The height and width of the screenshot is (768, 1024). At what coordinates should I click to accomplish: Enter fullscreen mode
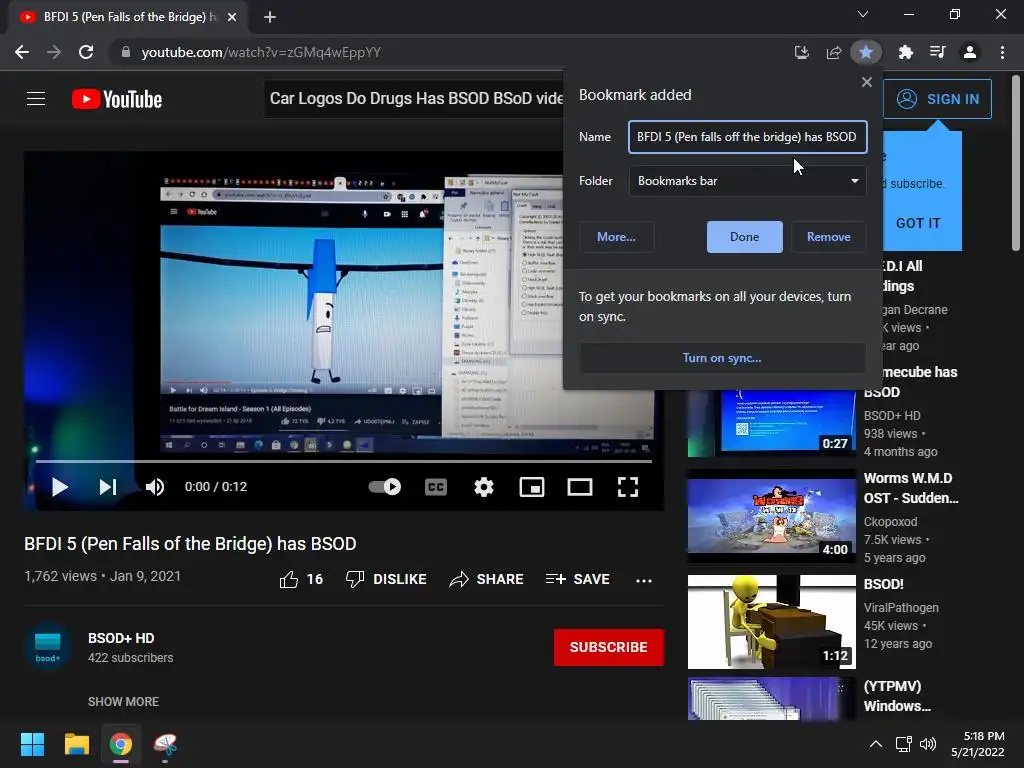(628, 487)
